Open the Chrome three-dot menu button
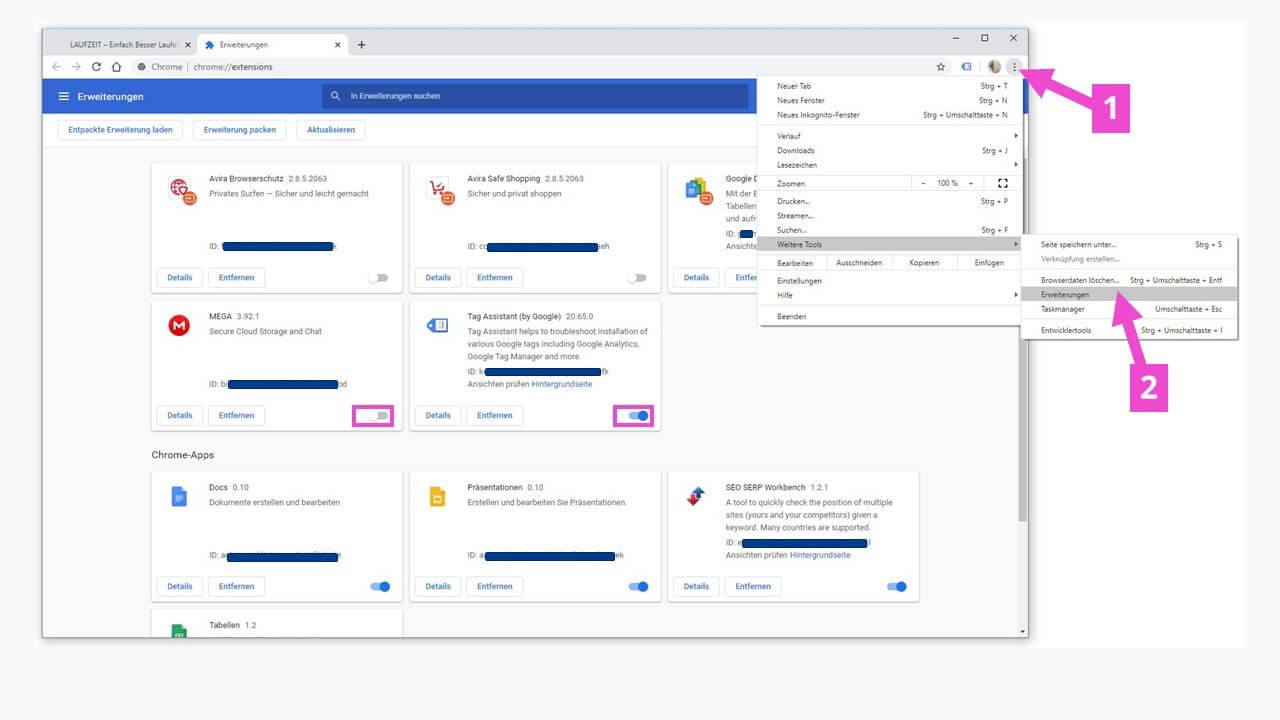 click(x=1014, y=67)
